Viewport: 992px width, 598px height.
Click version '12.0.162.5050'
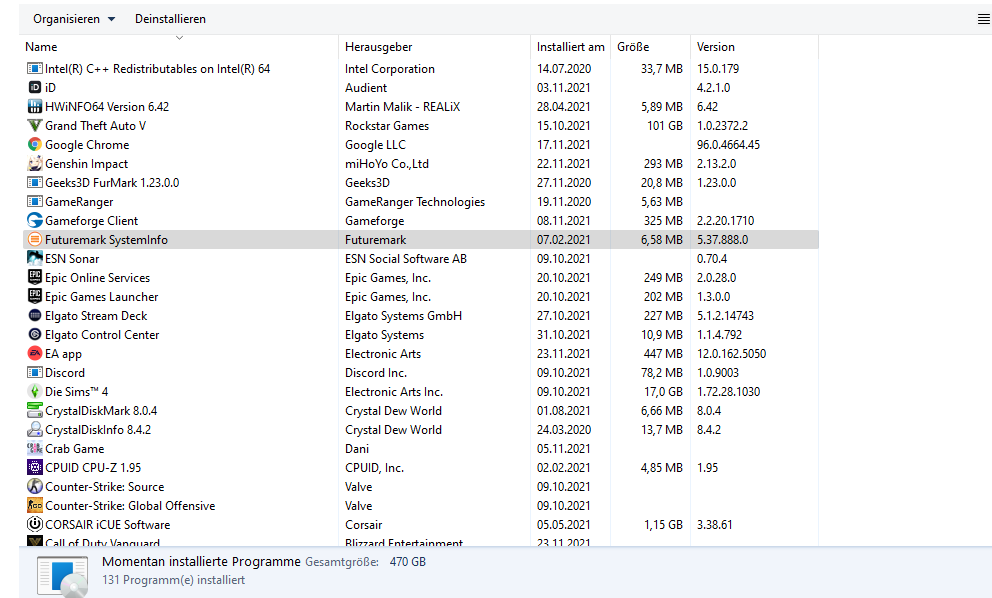tap(731, 353)
